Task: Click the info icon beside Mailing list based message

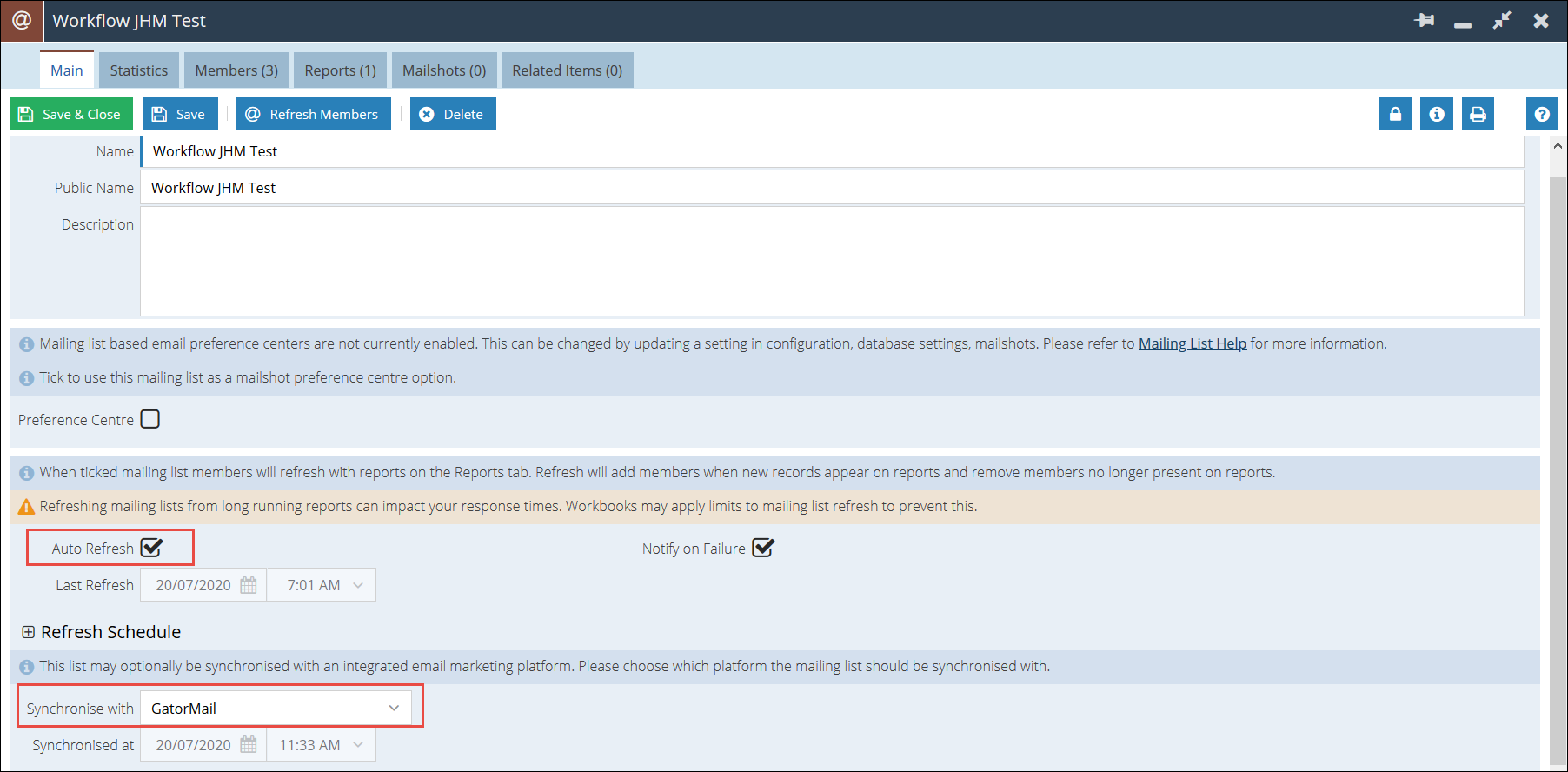Action: pyautogui.click(x=27, y=344)
